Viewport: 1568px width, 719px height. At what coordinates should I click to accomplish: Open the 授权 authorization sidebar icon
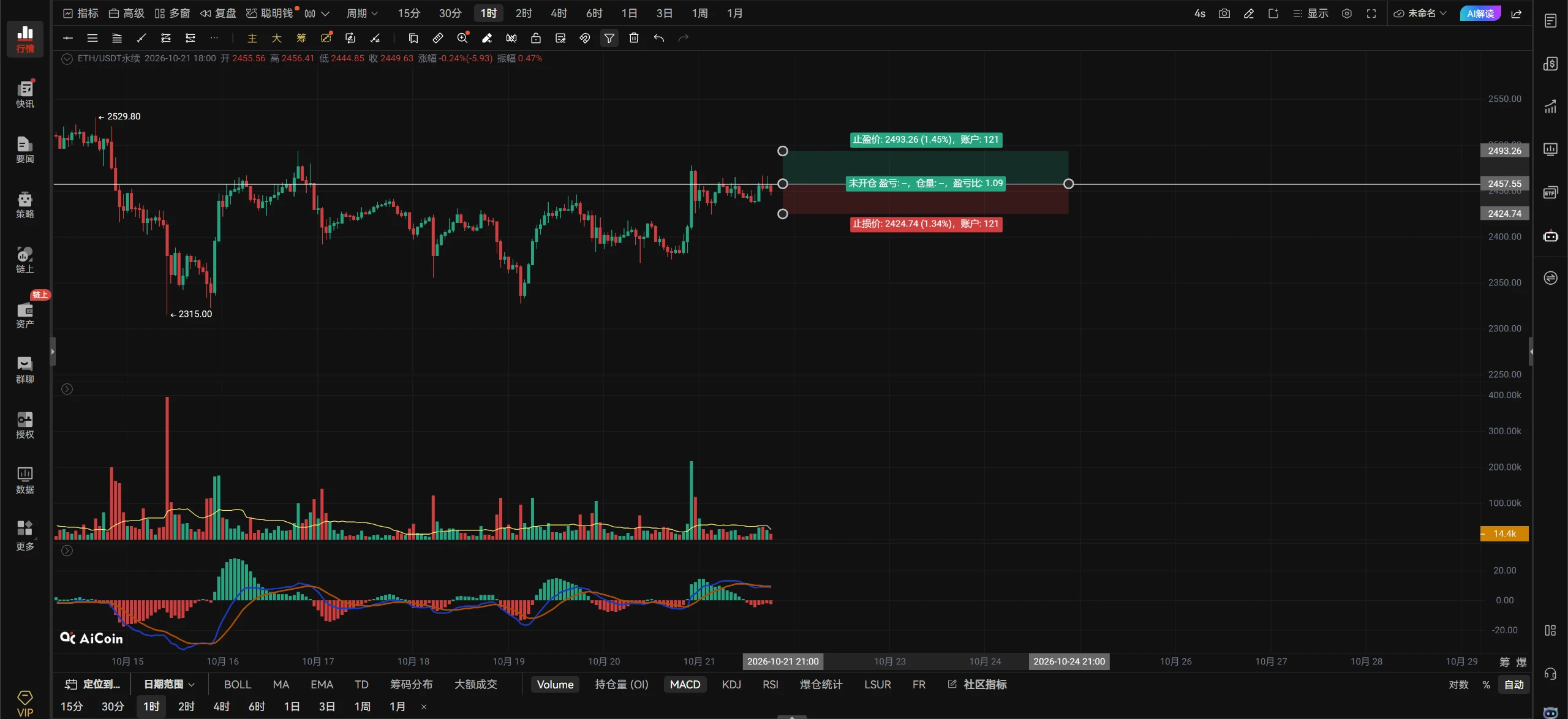25,425
